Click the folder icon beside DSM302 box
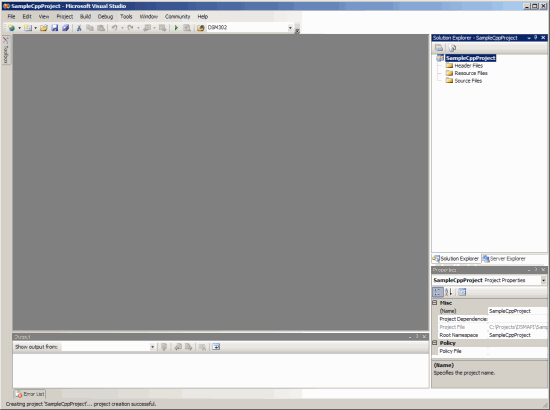 tap(201, 28)
